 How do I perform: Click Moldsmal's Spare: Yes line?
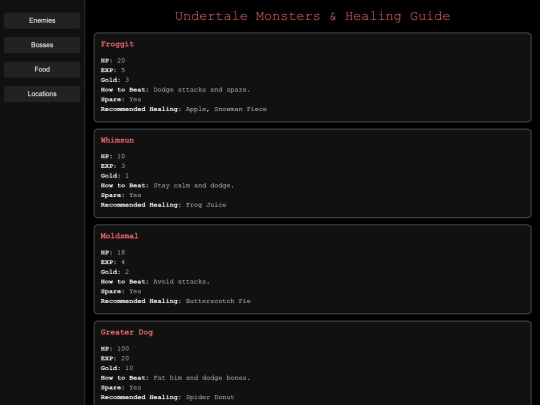pyautogui.click(x=121, y=291)
